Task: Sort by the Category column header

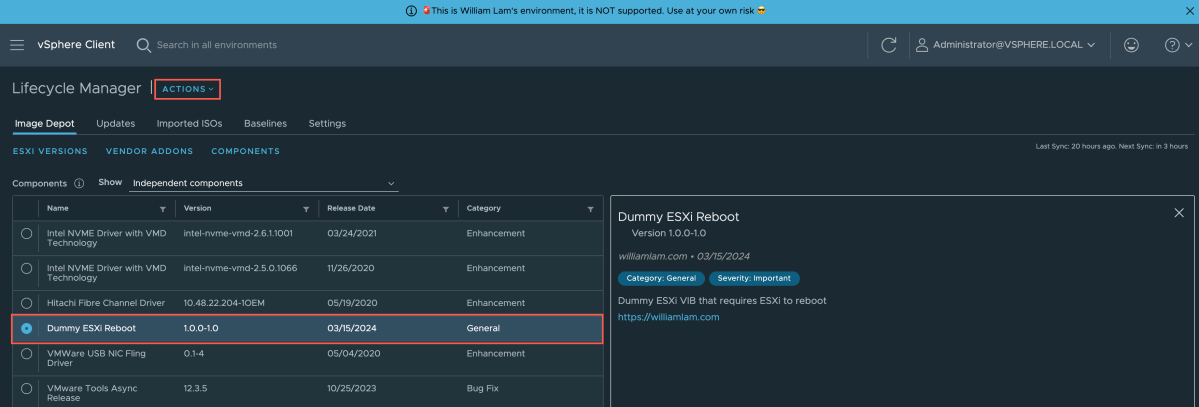Action: pyautogui.click(x=484, y=208)
